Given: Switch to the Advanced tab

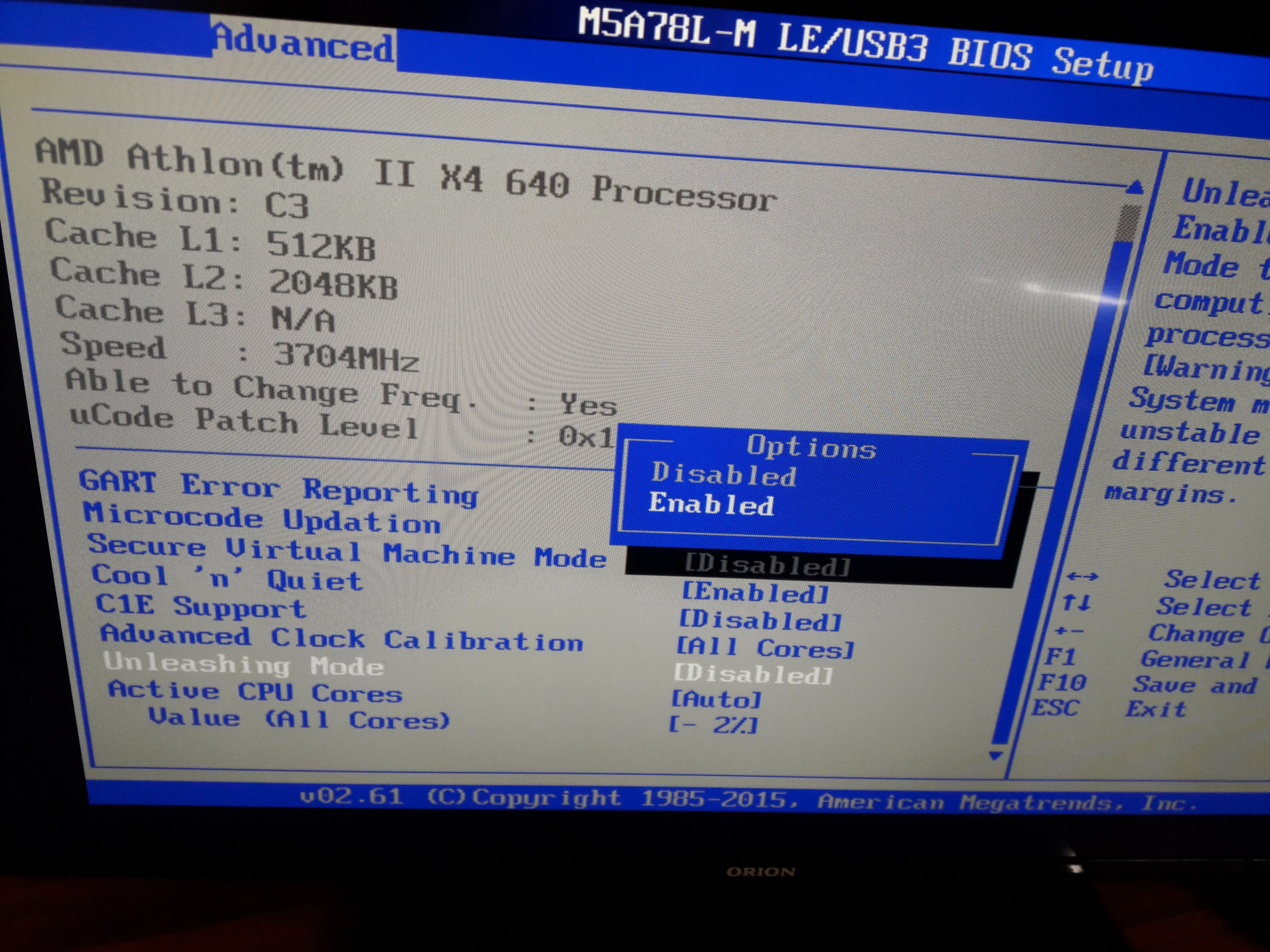Looking at the screenshot, I should pos(304,44).
